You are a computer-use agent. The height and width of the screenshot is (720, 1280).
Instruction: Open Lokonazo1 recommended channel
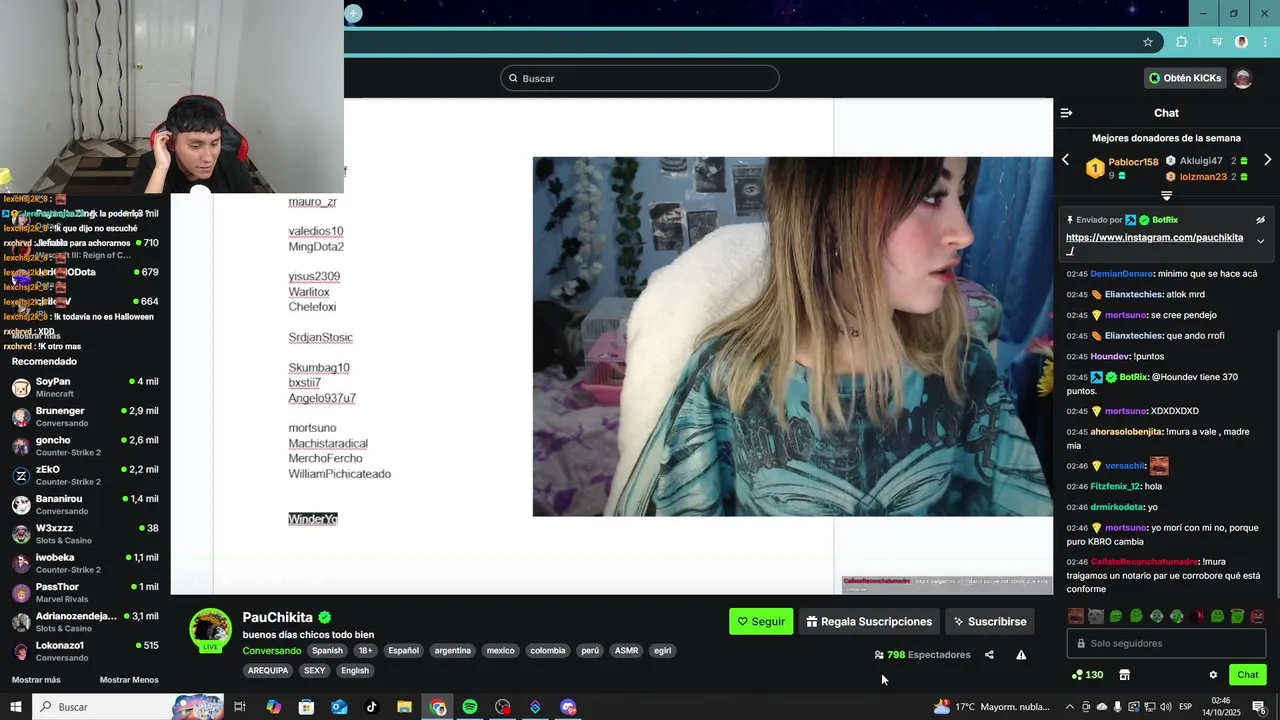point(85,651)
